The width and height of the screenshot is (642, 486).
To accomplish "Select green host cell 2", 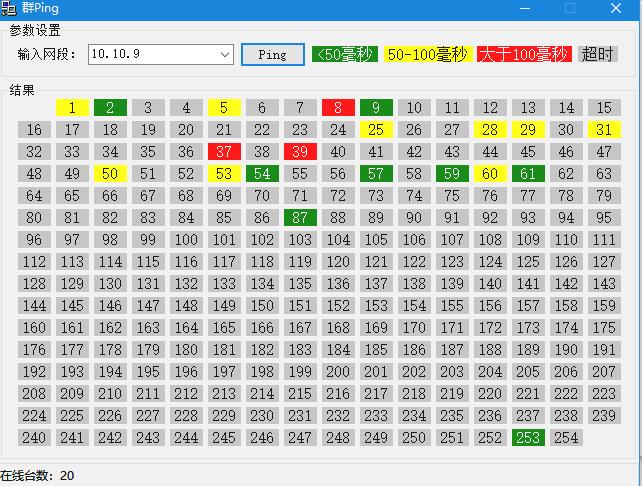I will click(x=110, y=108).
